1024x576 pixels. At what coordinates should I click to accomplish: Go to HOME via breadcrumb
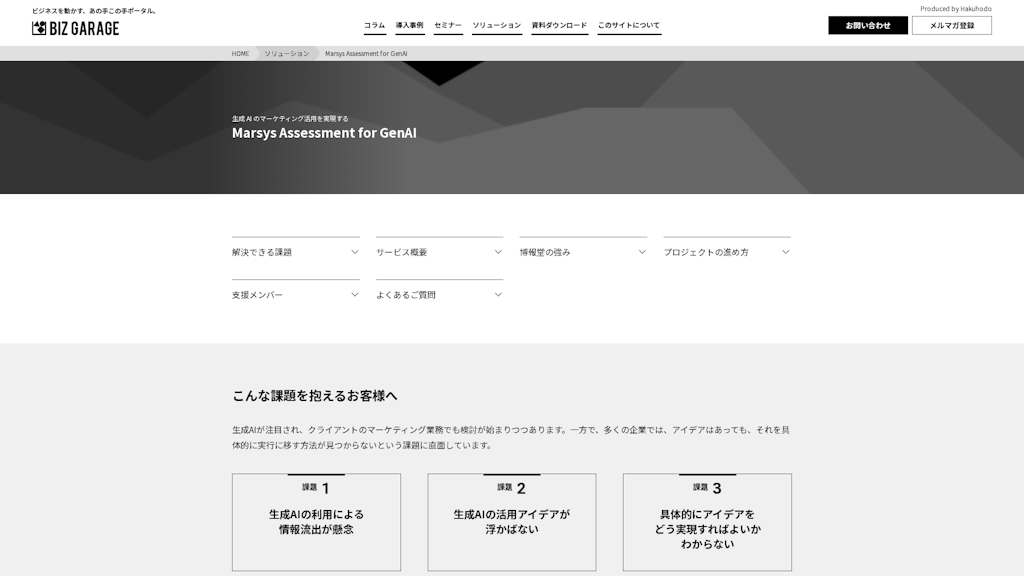pyautogui.click(x=240, y=53)
